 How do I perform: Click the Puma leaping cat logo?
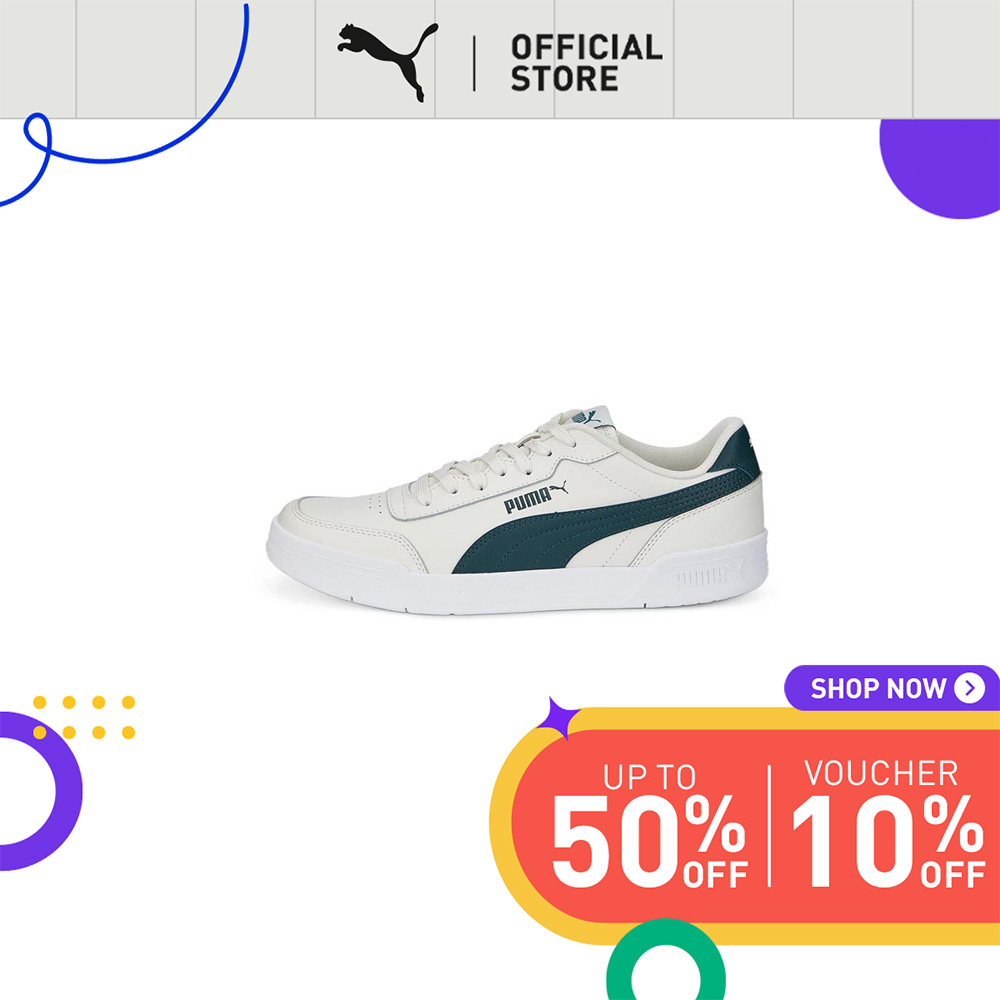387,62
